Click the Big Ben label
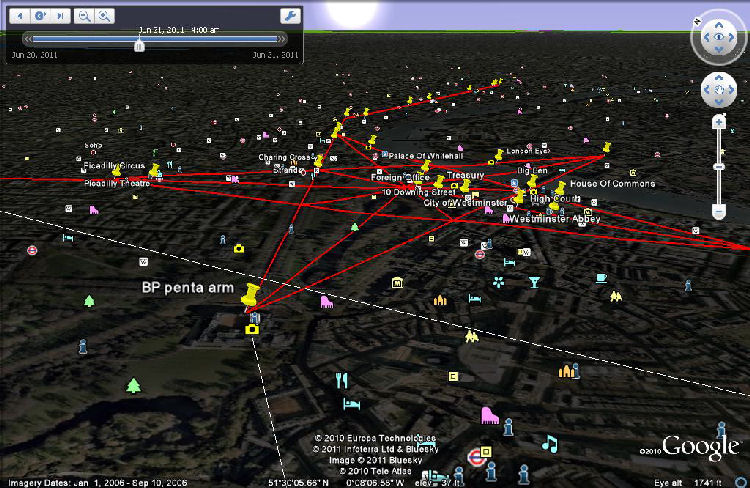The height and width of the screenshot is (488, 750). (532, 171)
